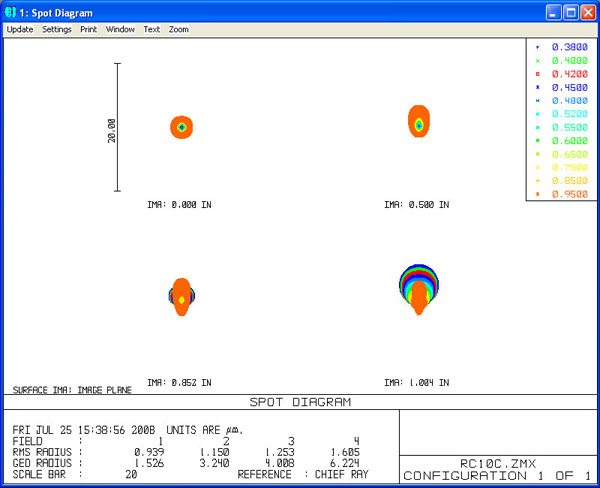Image resolution: width=600 pixels, height=488 pixels.
Task: Click the RMS radius value 1.150
Action: [x=214, y=452]
